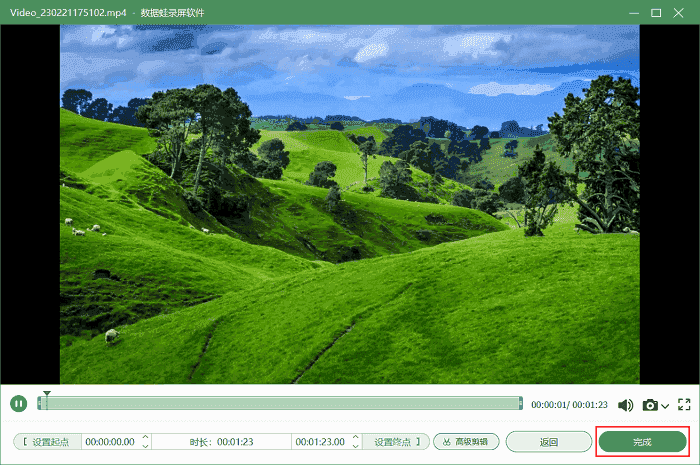700x465 pixels.
Task: Click the 返回 back button
Action: pos(549,442)
